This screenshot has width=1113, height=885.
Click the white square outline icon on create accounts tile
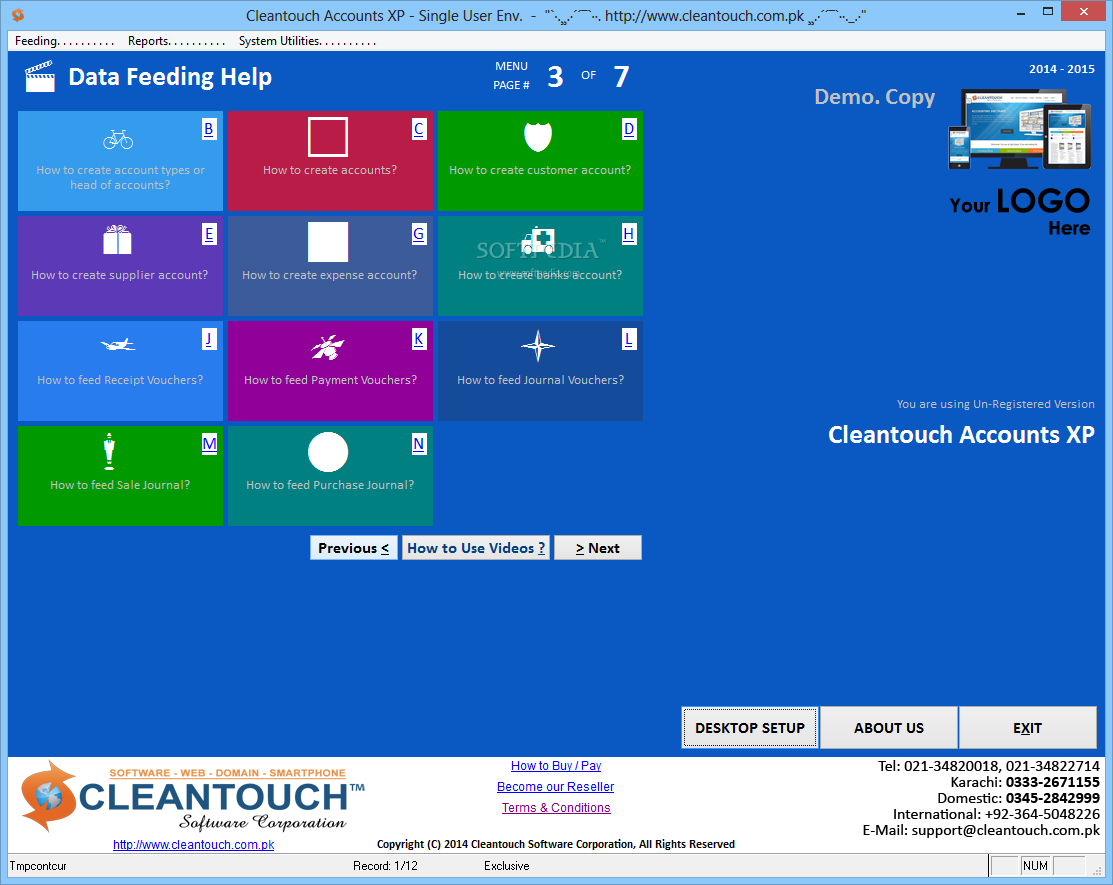pos(328,137)
